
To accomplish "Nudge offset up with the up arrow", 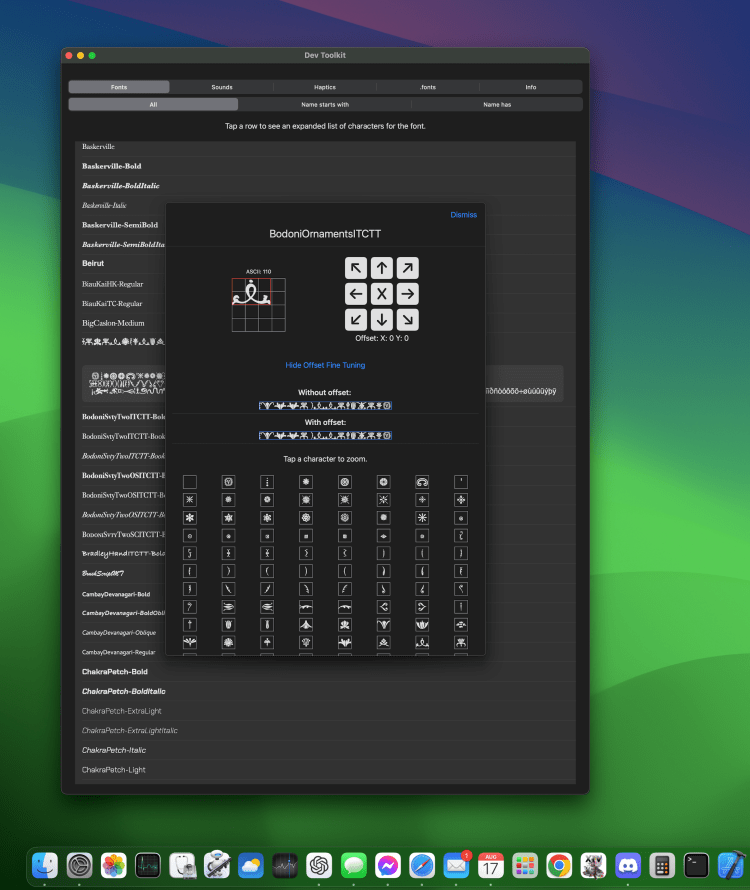I will [x=382, y=268].
